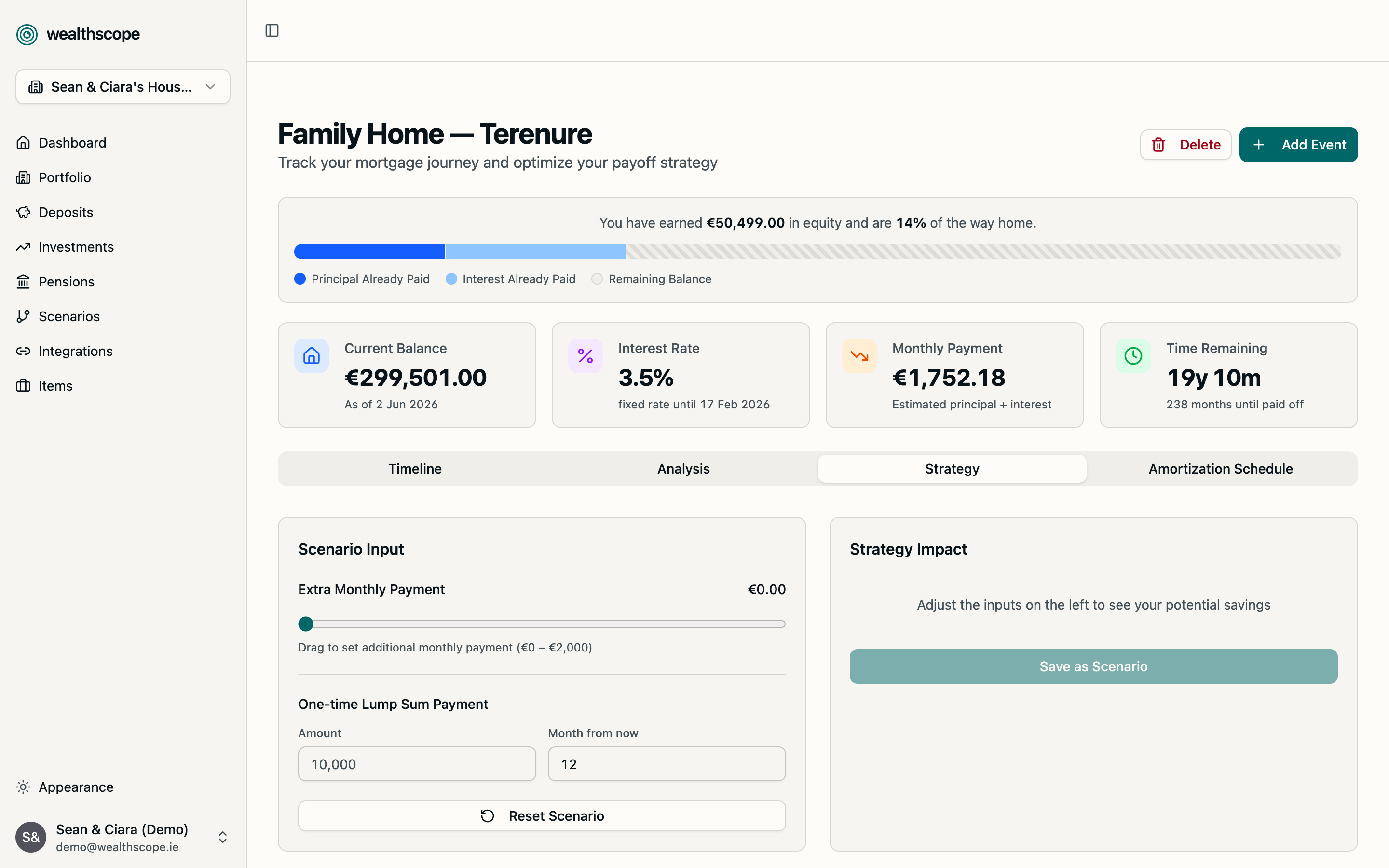Toggle the sidebar panel icon
Image resolution: width=1389 pixels, height=868 pixels.
pyautogui.click(x=272, y=30)
